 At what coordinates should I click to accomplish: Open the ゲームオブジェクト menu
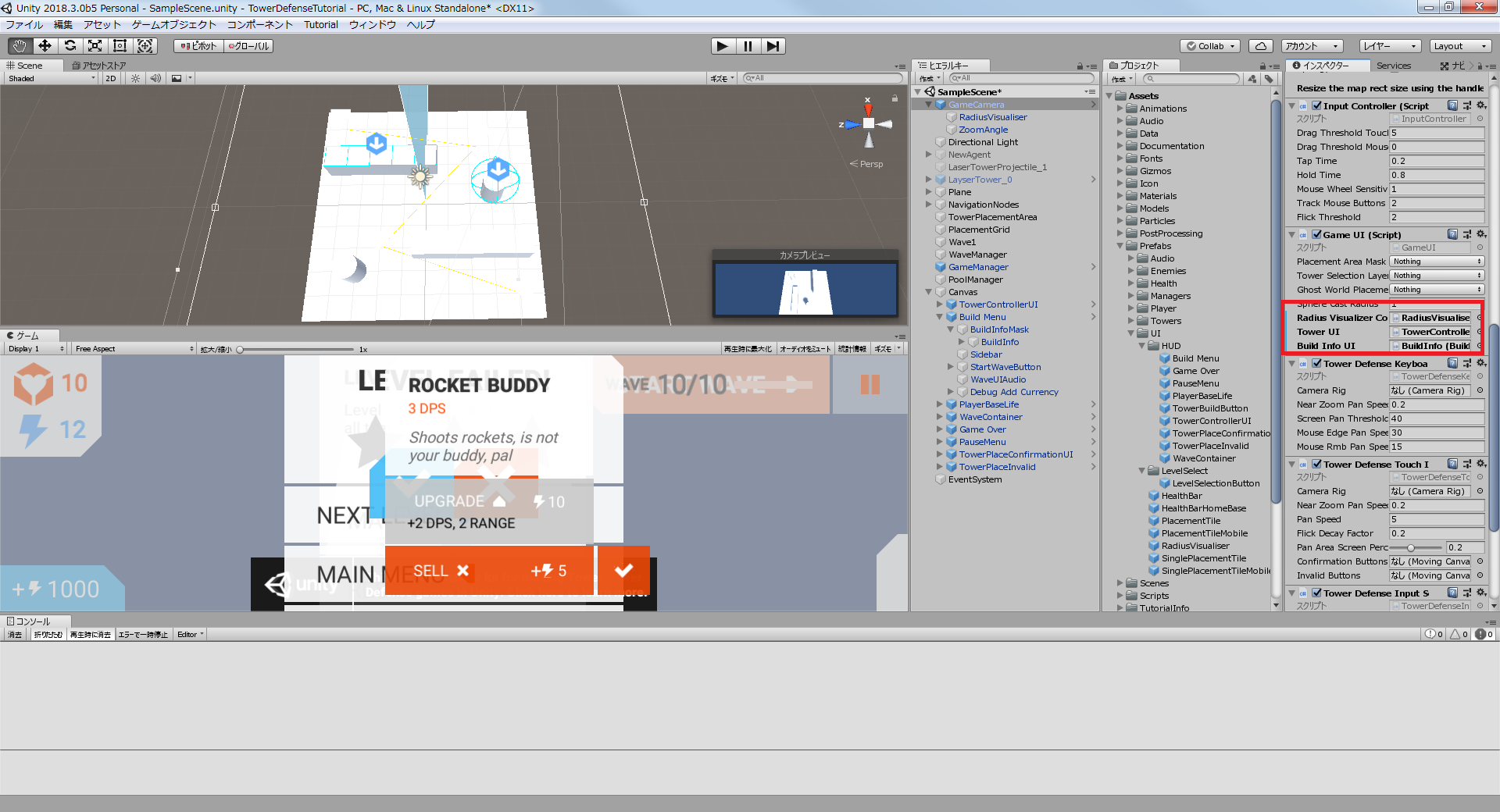coord(173,25)
